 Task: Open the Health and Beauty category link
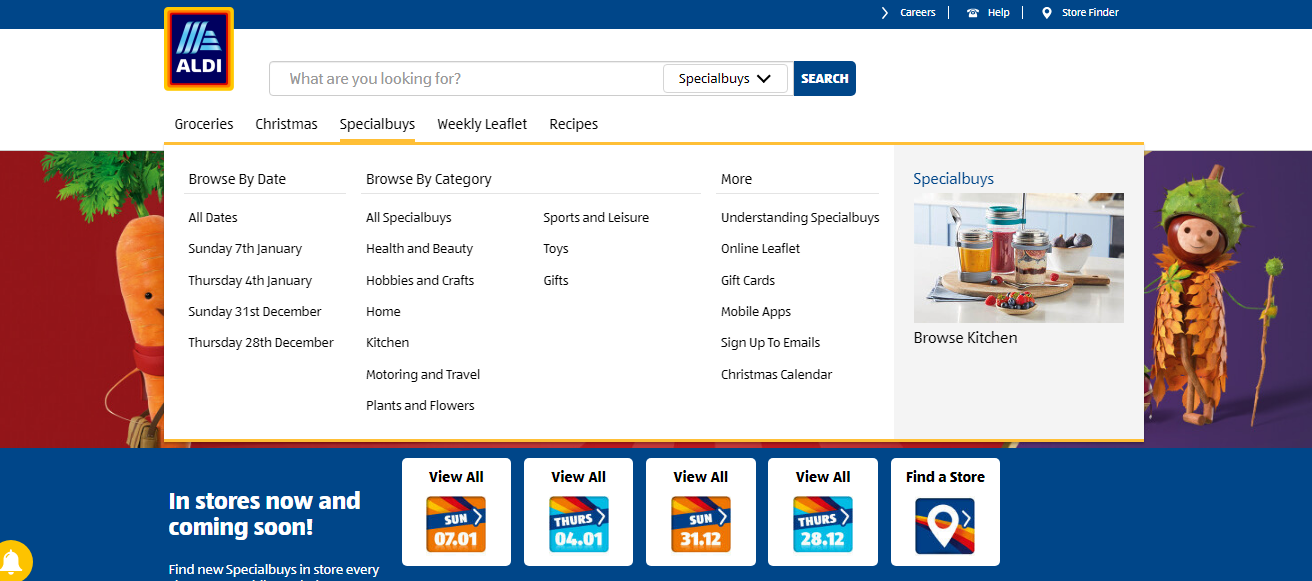[x=419, y=249]
